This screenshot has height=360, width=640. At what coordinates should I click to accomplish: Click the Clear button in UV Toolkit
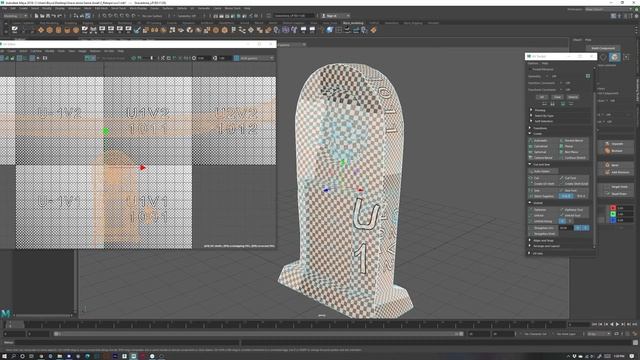tap(557, 97)
